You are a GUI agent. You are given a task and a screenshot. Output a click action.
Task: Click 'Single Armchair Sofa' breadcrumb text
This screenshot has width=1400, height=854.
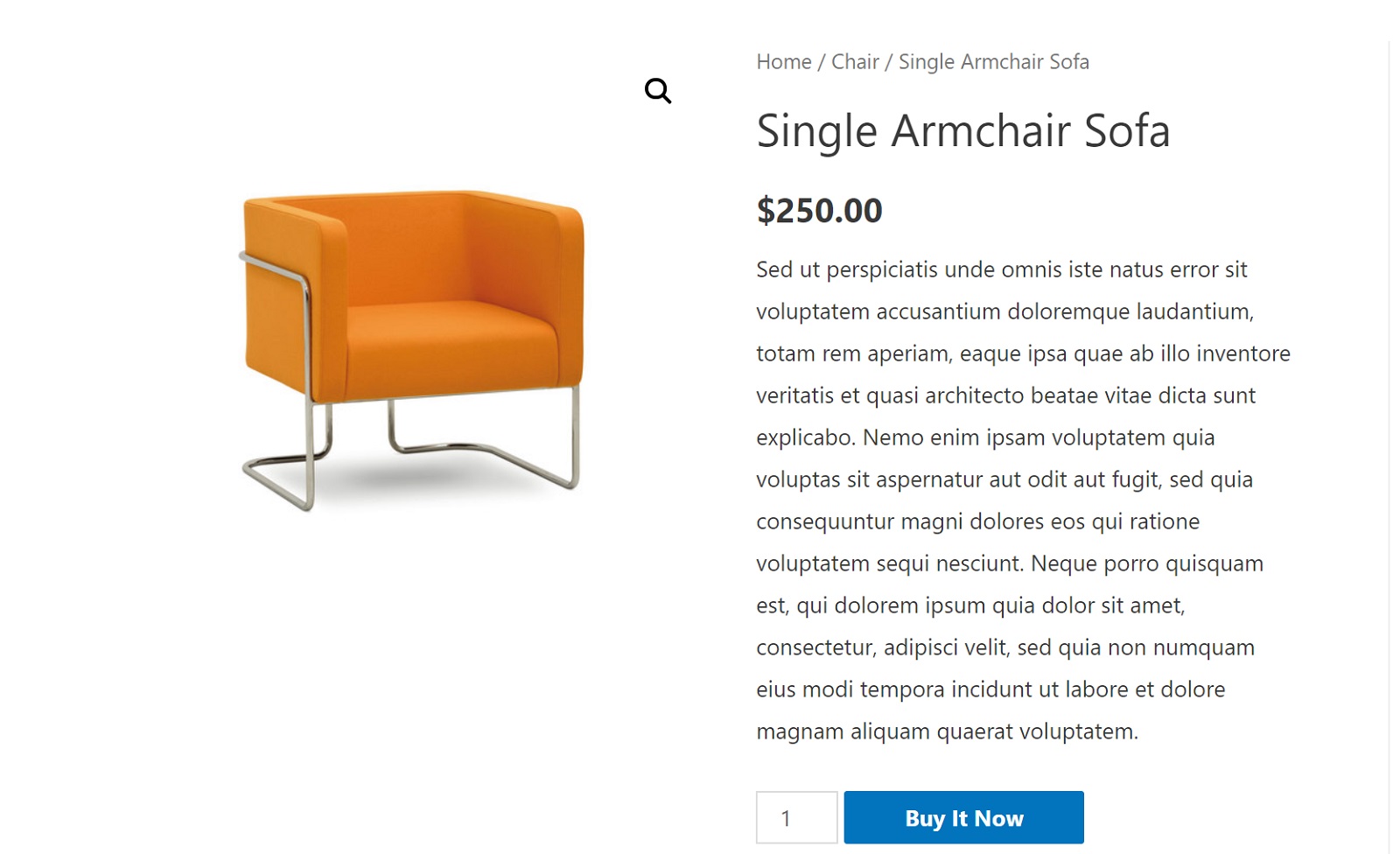994,62
